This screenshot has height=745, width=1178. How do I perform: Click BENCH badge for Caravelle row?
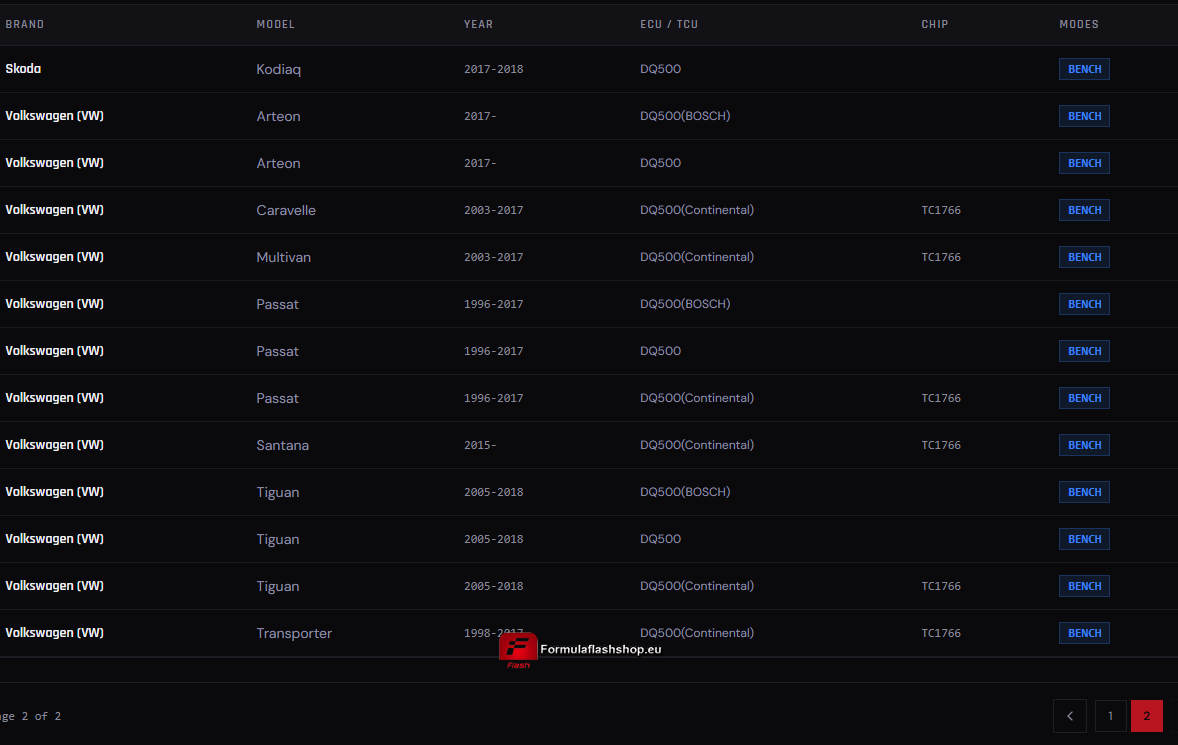1084,210
